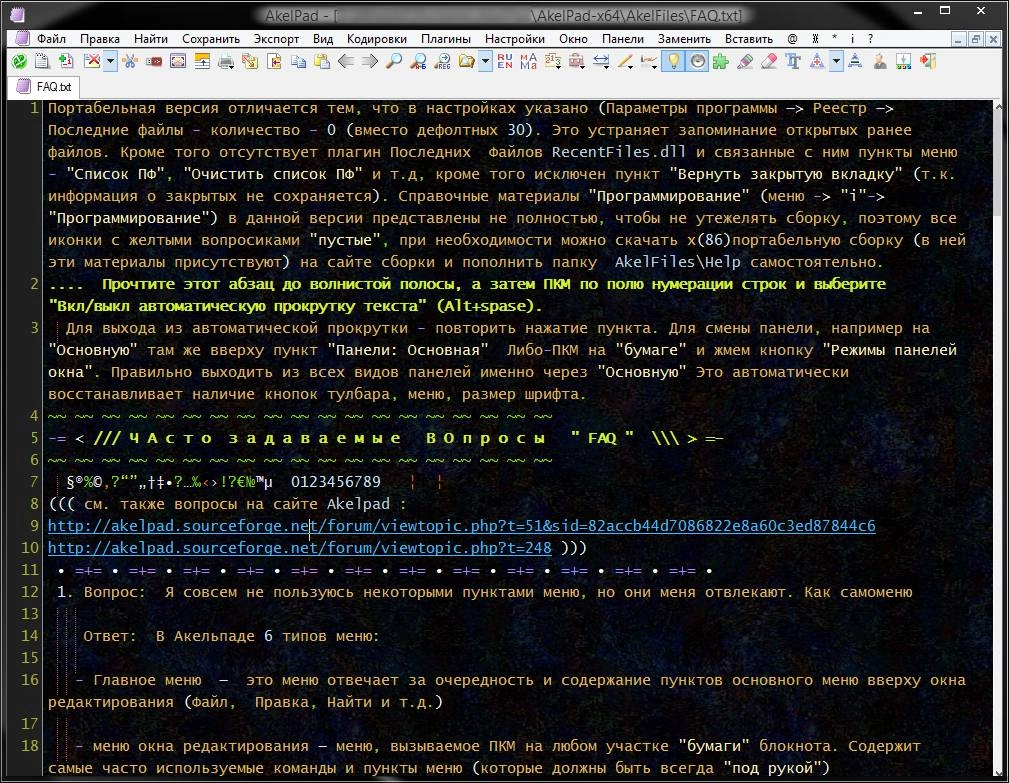Screen dimensions: 1009x783
Task: Open the Кодировки menu
Action: click(376, 39)
